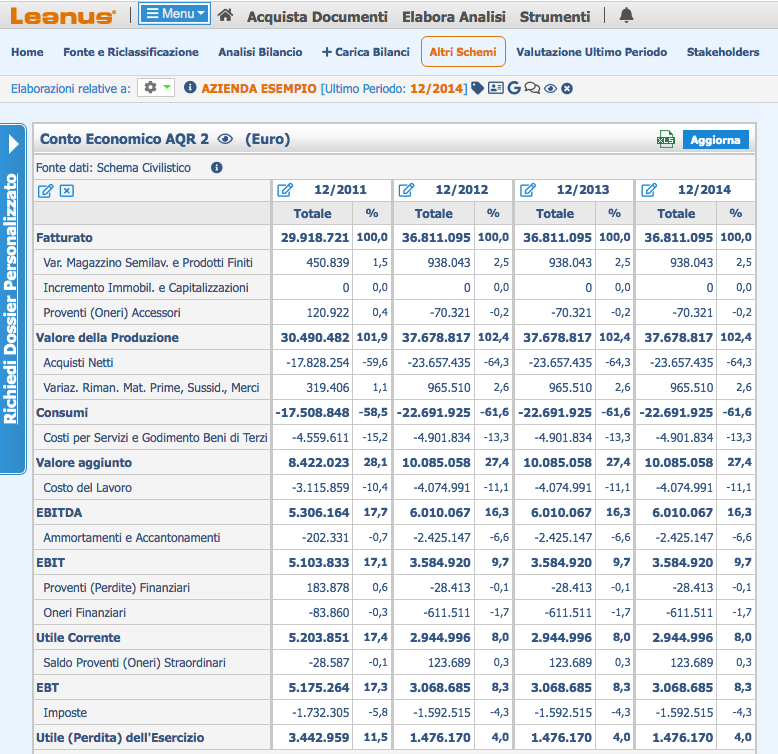The image size is (778, 754).
Task: Open Valutazione Ultimo Periodo tab
Action: (591, 52)
